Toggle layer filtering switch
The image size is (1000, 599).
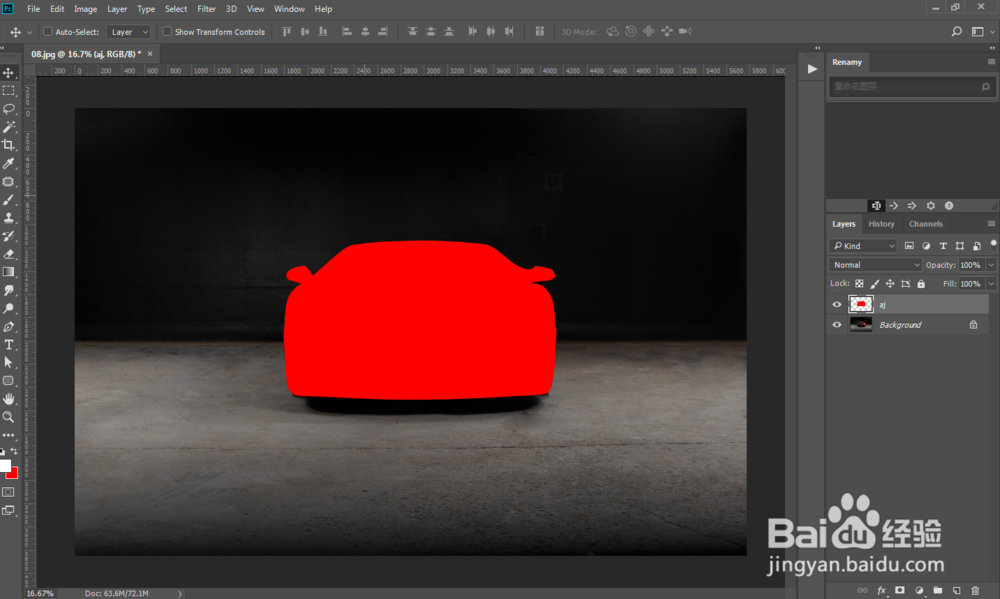[x=994, y=245]
